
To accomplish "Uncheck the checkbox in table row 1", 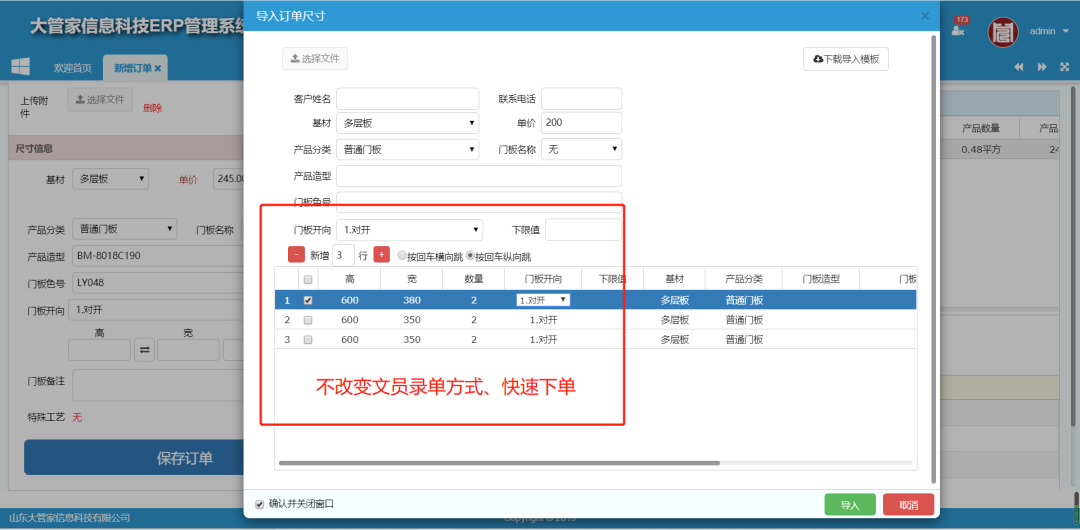I will (308, 300).
